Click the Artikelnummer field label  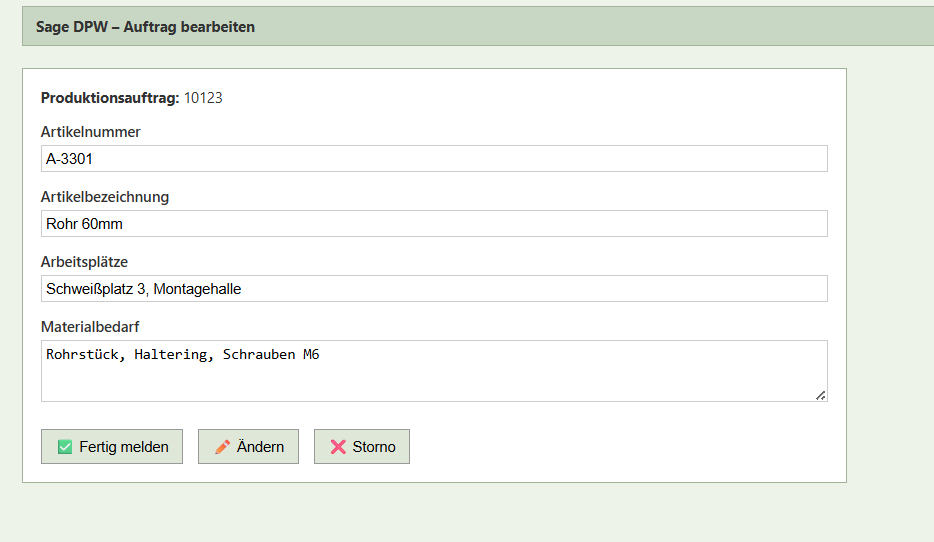pos(91,132)
